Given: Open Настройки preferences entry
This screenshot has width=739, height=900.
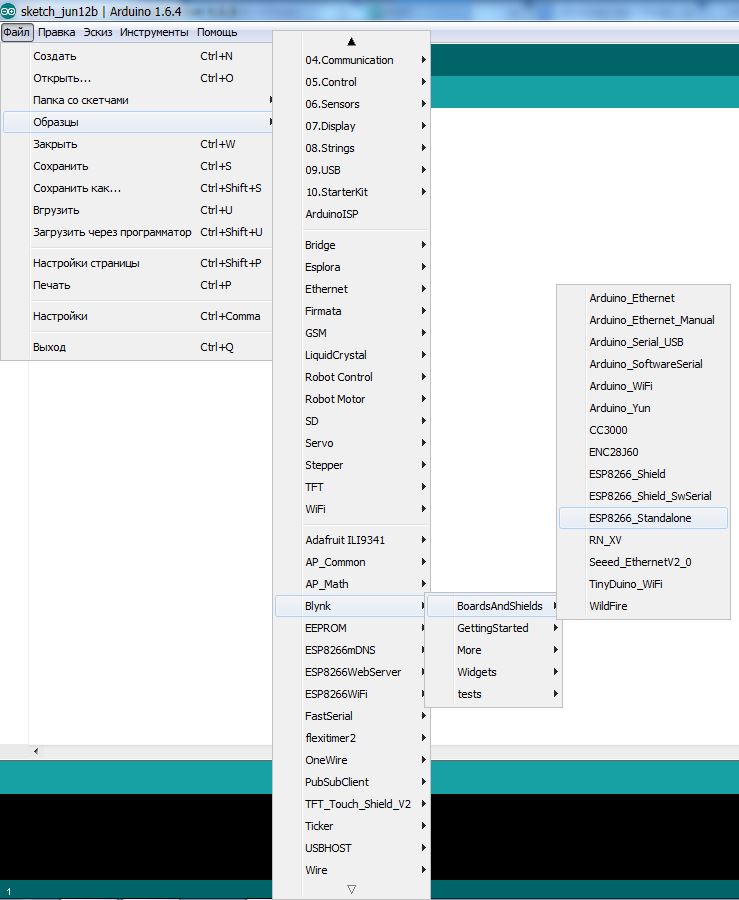Looking at the screenshot, I should click(137, 316).
